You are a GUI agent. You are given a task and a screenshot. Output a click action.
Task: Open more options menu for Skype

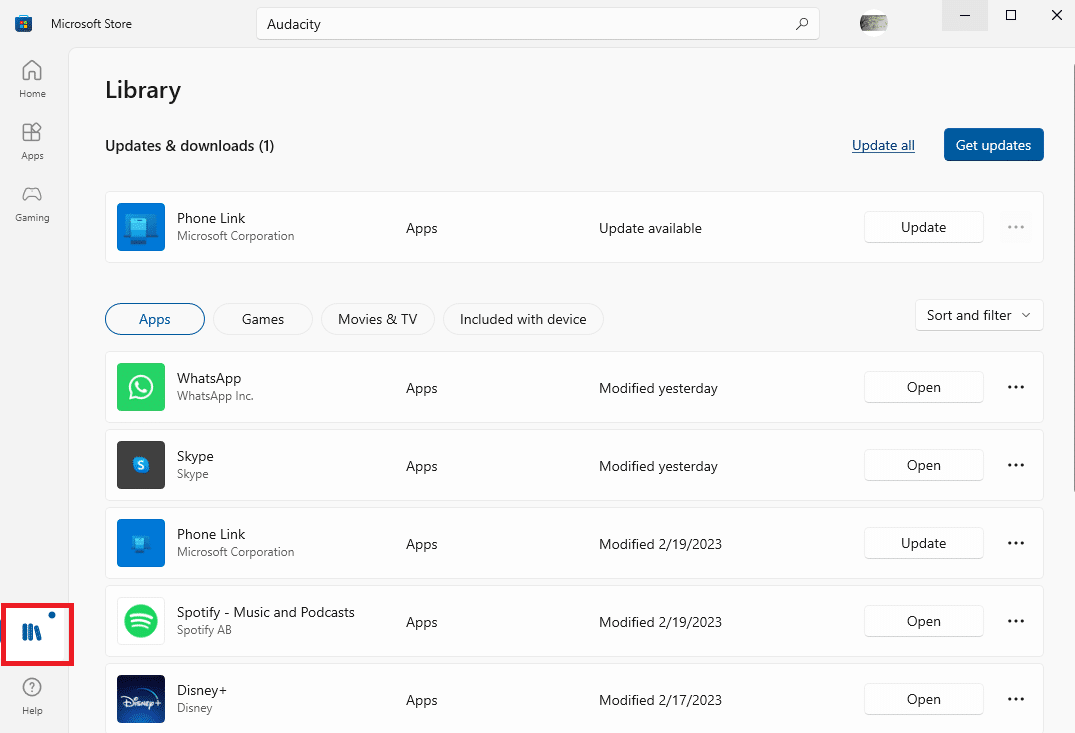[1016, 465]
